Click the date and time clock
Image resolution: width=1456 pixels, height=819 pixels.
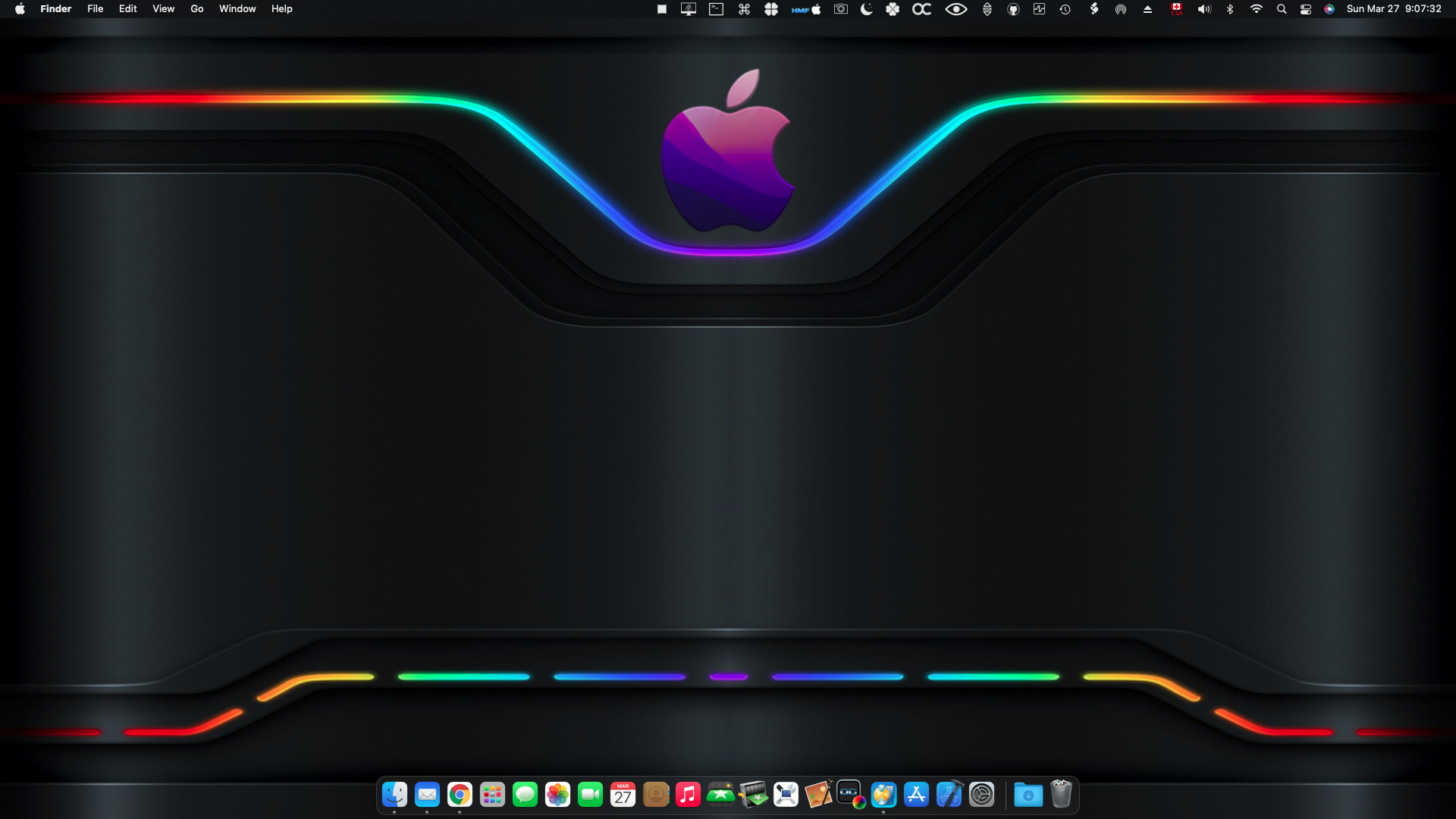point(1394,9)
